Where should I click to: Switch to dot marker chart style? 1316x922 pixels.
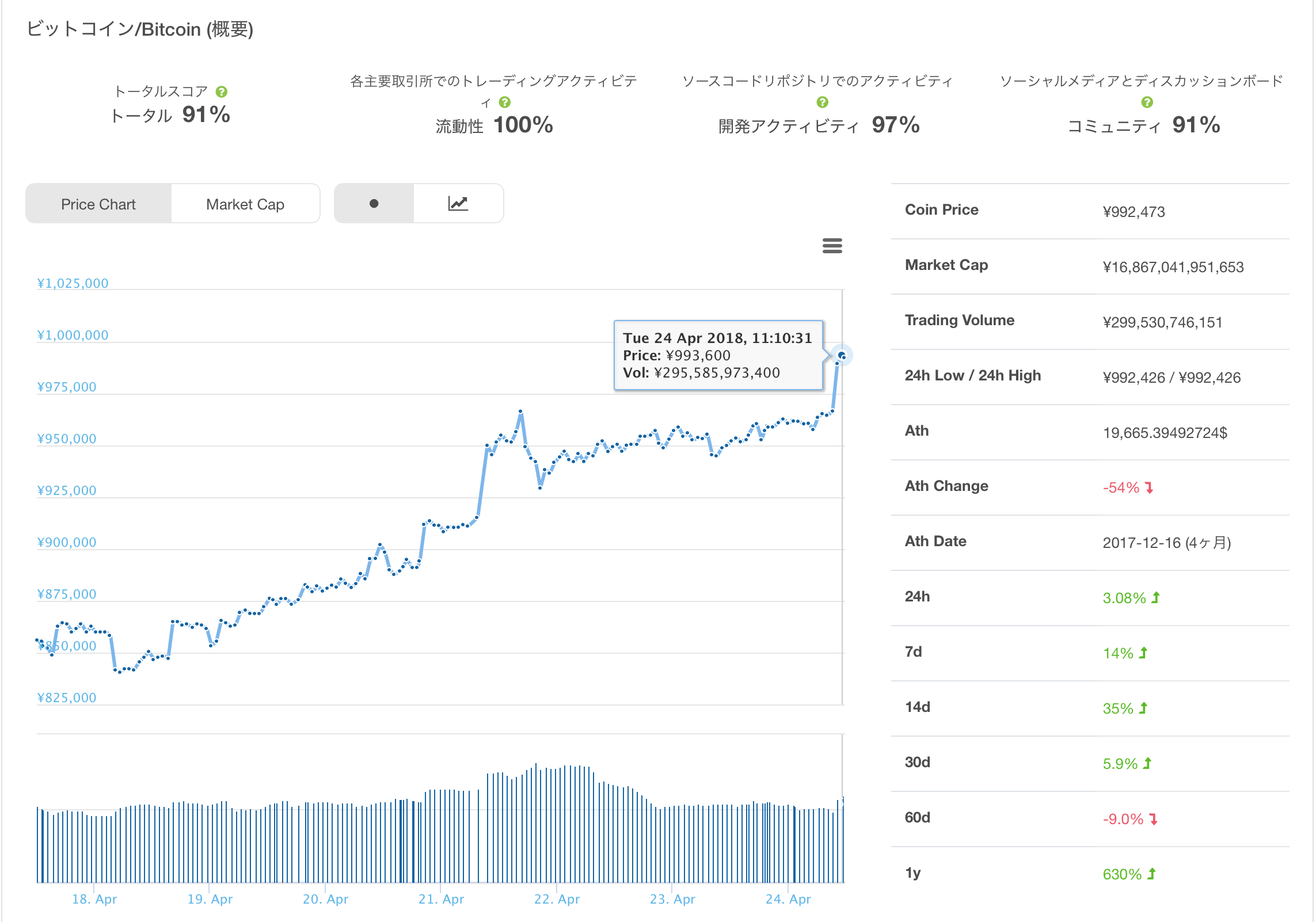(x=374, y=203)
